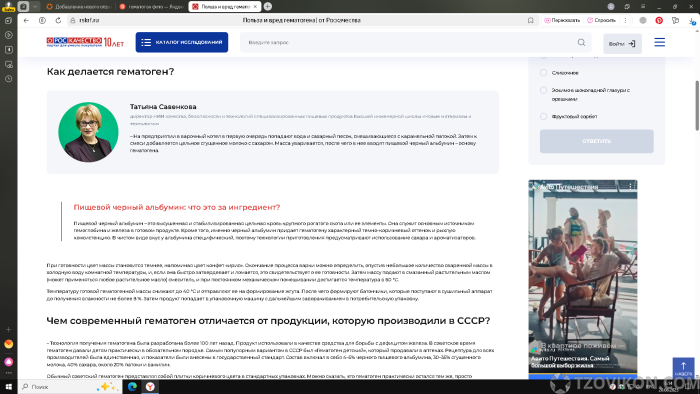Select the Сливочное radio option
The image size is (700, 394).
pyautogui.click(x=543, y=73)
